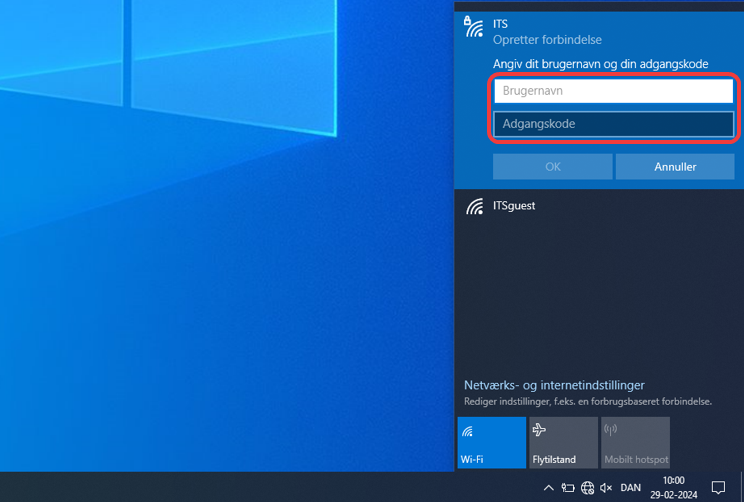Screen dimensions: 744x502
Task: Select the ITSguest network icon
Action: (x=474, y=207)
